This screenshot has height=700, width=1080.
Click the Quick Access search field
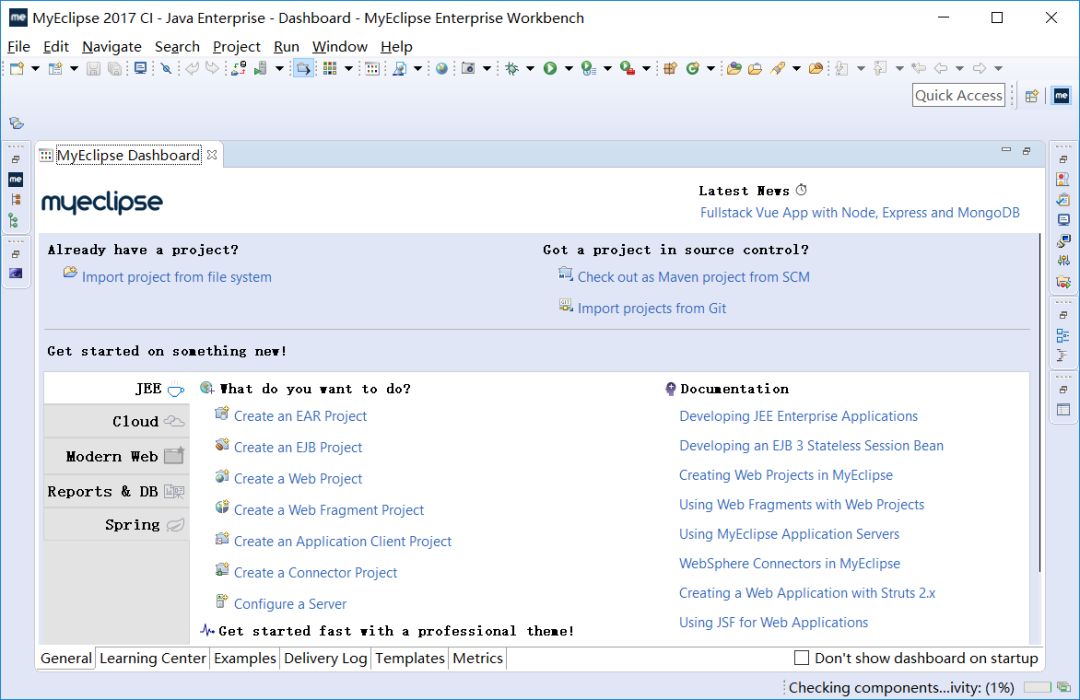click(958, 96)
